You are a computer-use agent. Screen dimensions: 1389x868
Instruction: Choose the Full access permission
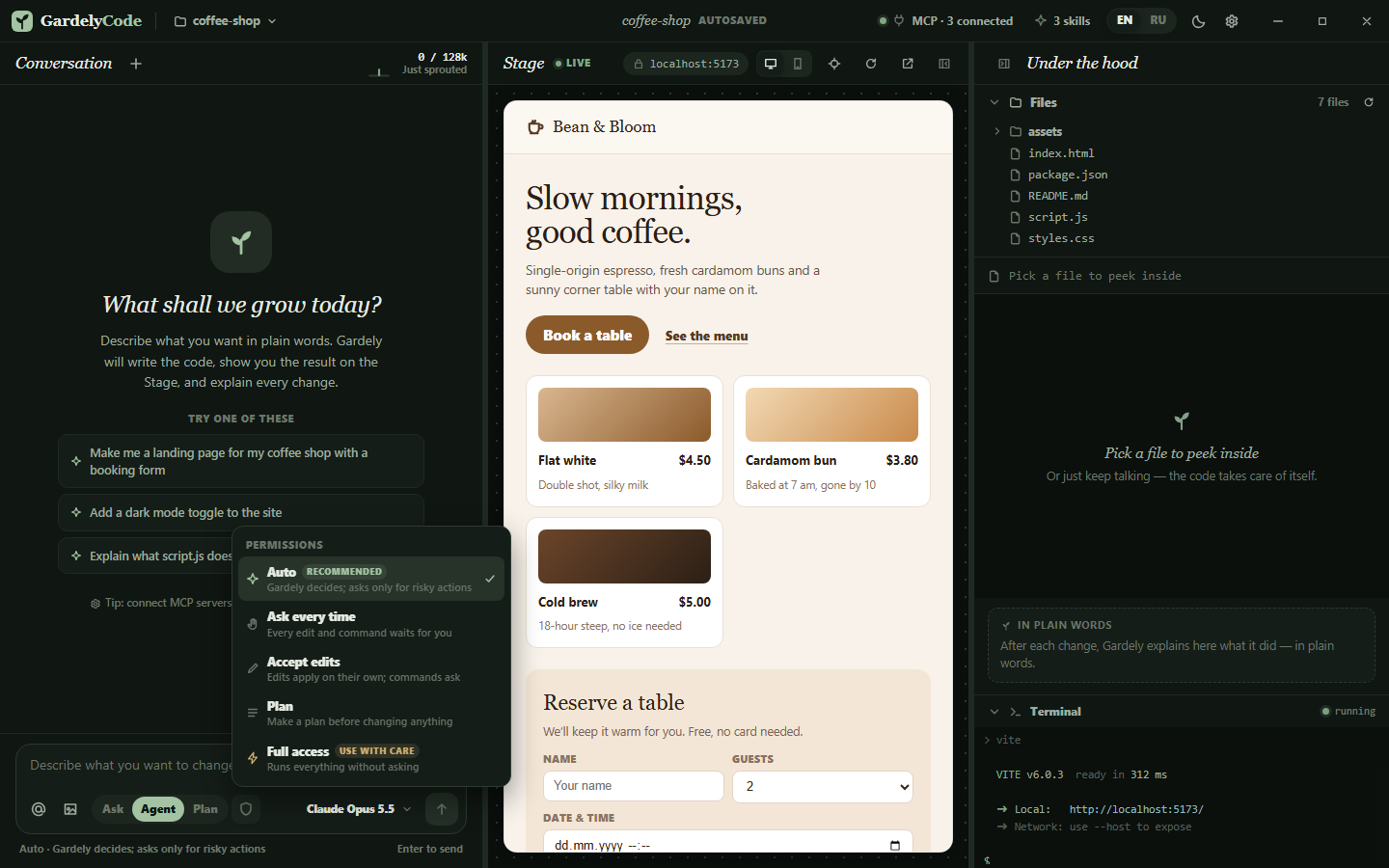click(371, 758)
